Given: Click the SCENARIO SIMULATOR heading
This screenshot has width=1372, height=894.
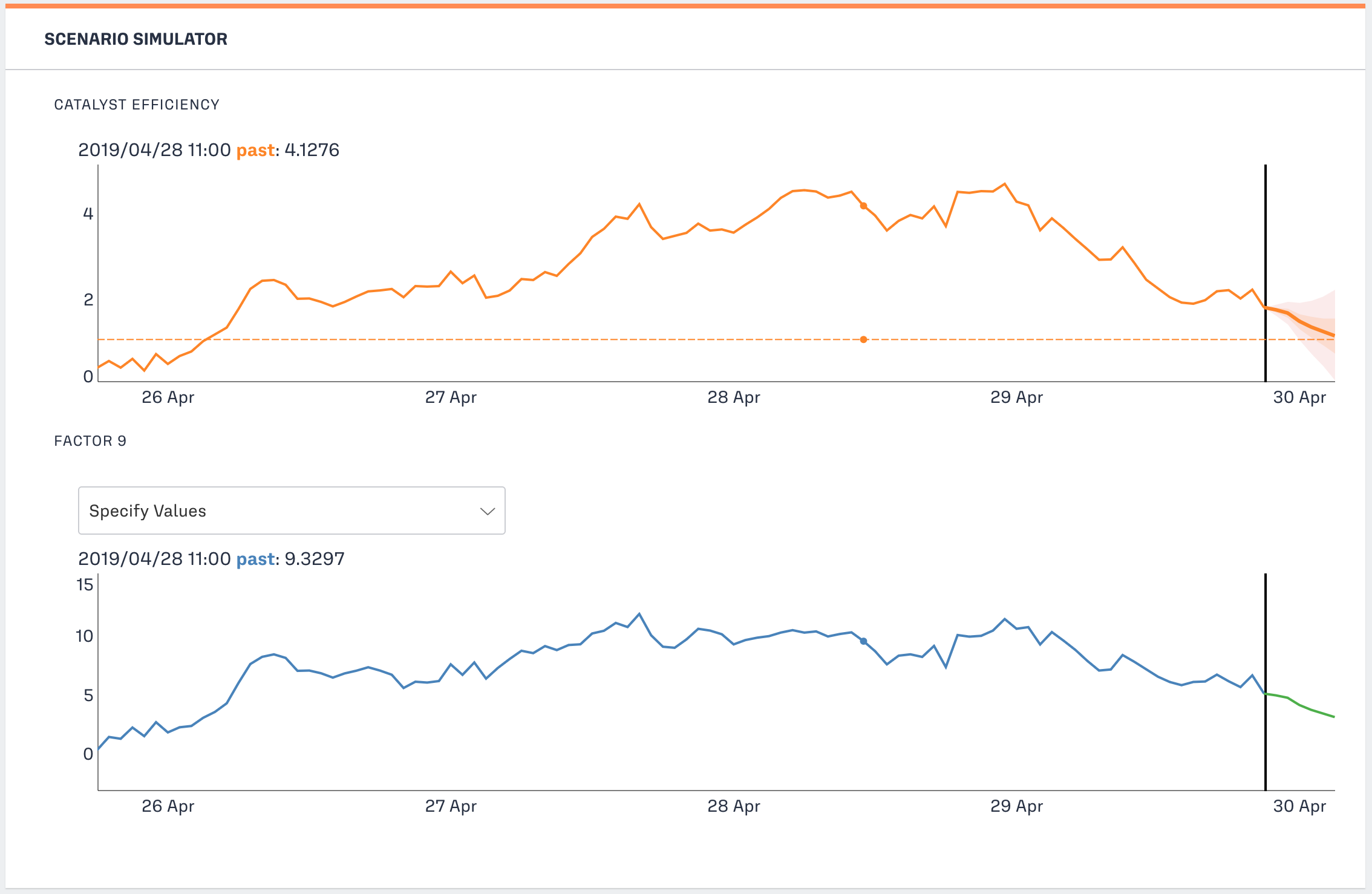Looking at the screenshot, I should tap(136, 39).
